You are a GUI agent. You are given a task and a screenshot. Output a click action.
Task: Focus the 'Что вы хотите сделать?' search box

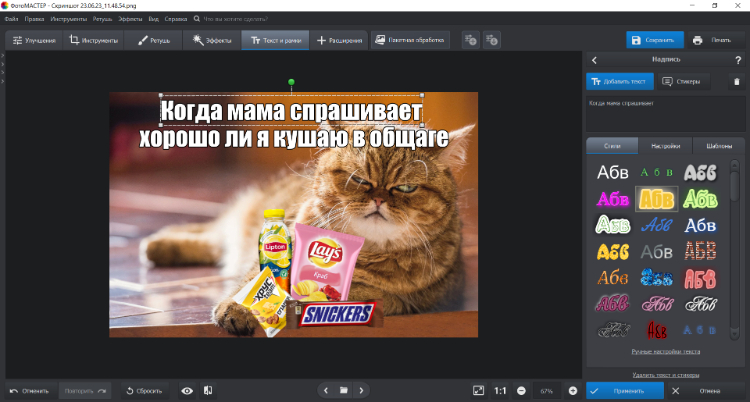pos(235,19)
